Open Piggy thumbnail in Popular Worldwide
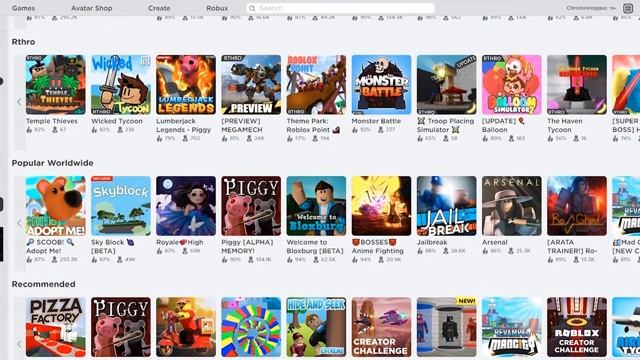This screenshot has width=640, height=360. [251, 206]
